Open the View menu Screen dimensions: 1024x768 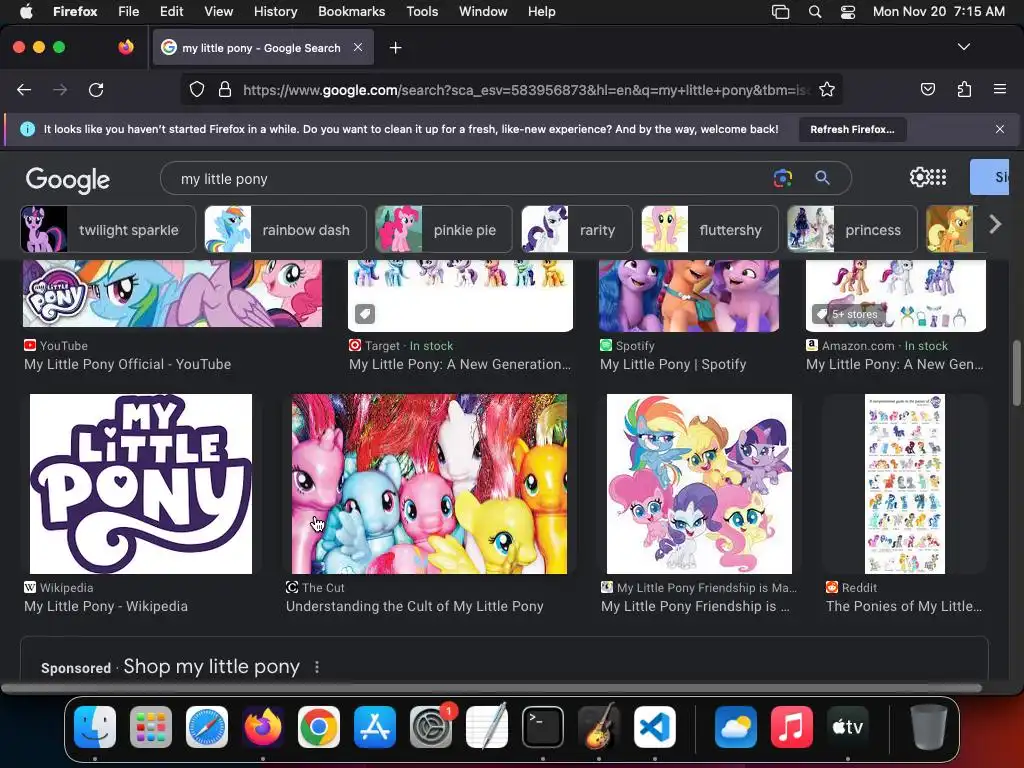[218, 11]
